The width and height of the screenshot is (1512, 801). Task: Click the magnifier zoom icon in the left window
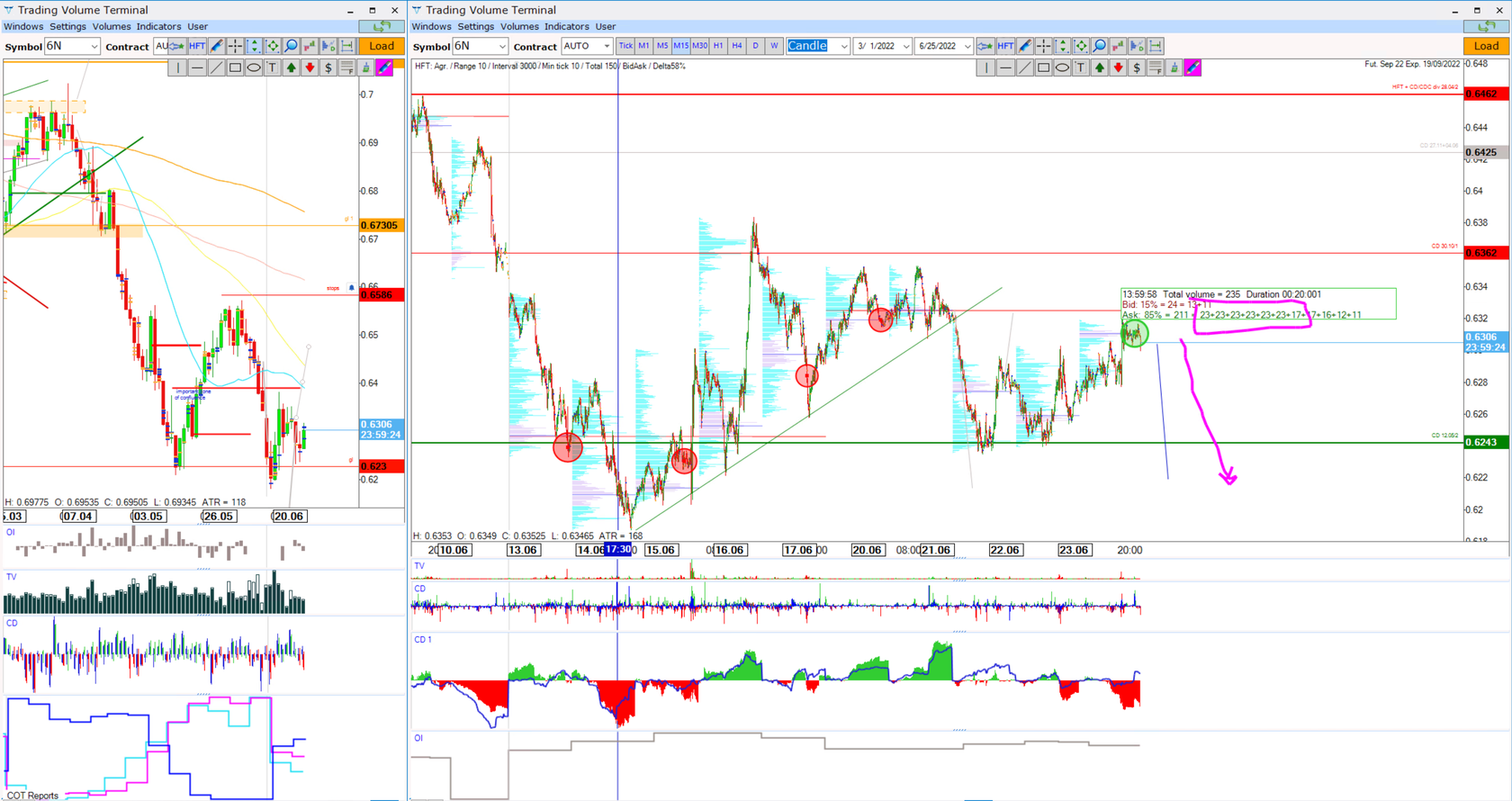(292, 46)
